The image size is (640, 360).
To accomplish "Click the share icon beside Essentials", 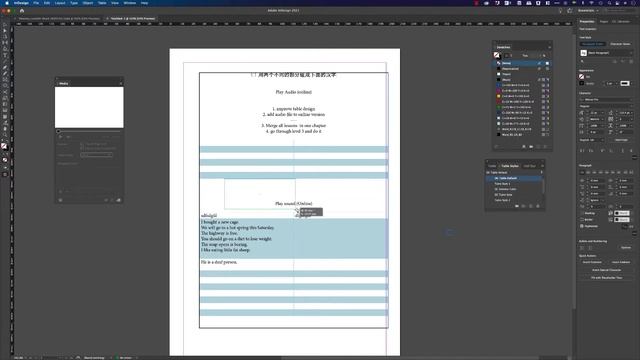I will coord(570,11).
